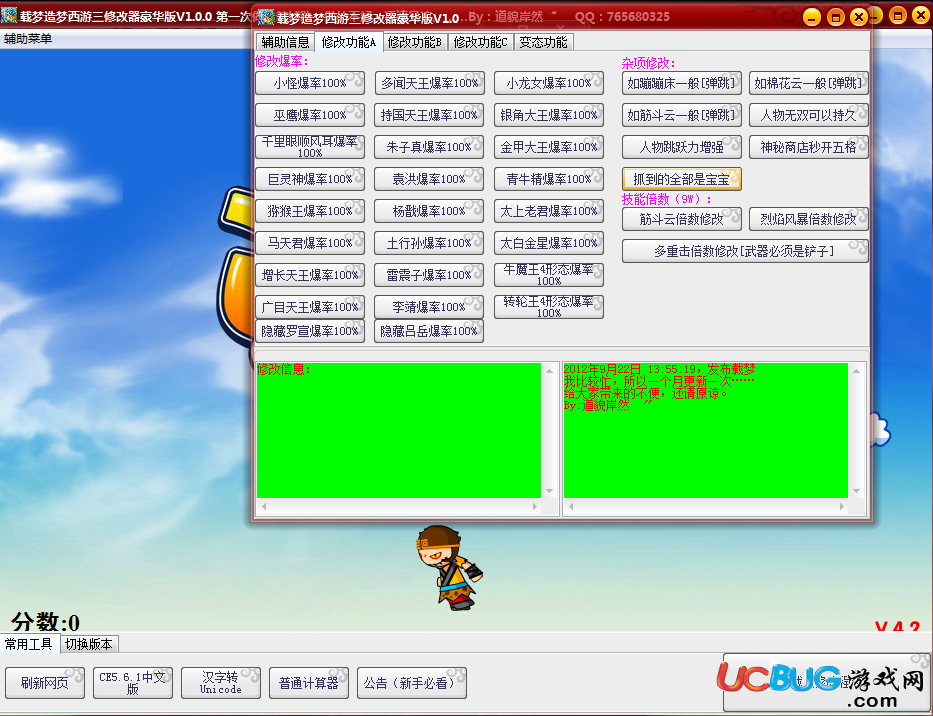Activate 银角大王爆率100%
The height and width of the screenshot is (716, 933).
(549, 115)
